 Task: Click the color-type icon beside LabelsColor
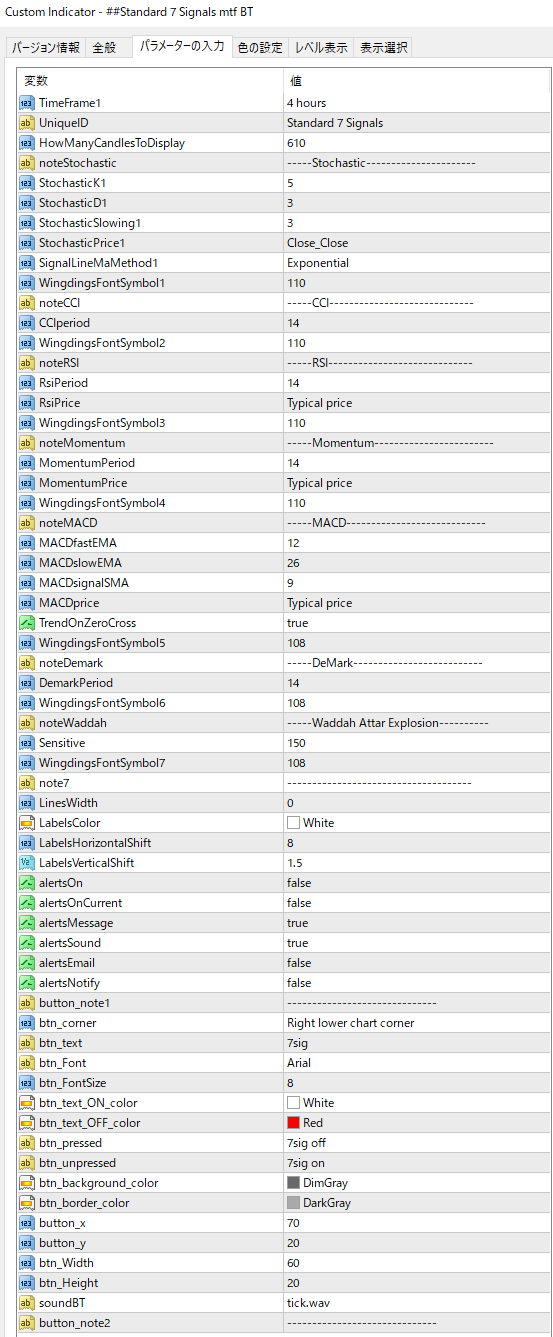click(27, 823)
